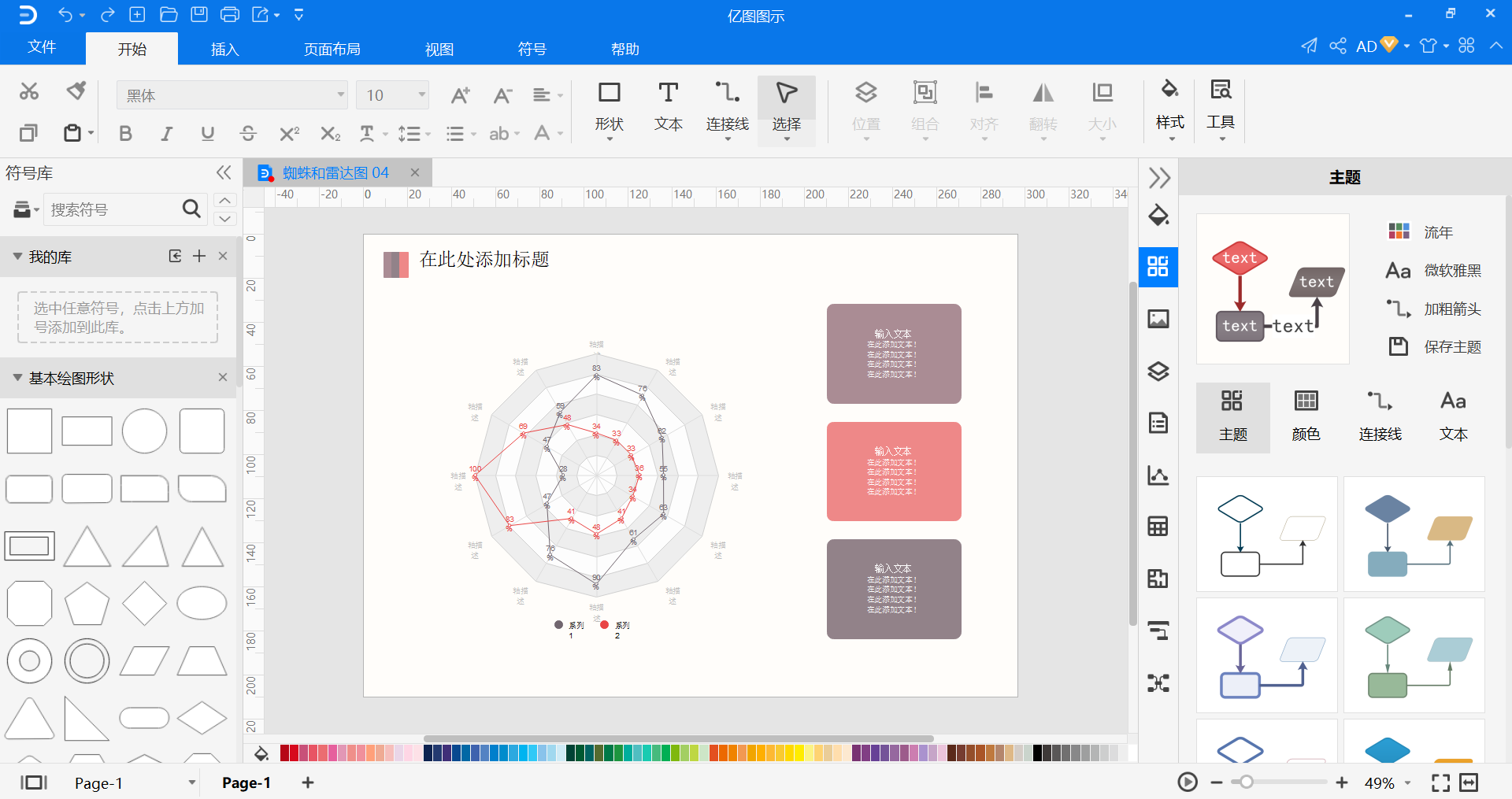Switch to the 符号 ribbon tab
This screenshot has width=1512, height=799.
pos(532,49)
